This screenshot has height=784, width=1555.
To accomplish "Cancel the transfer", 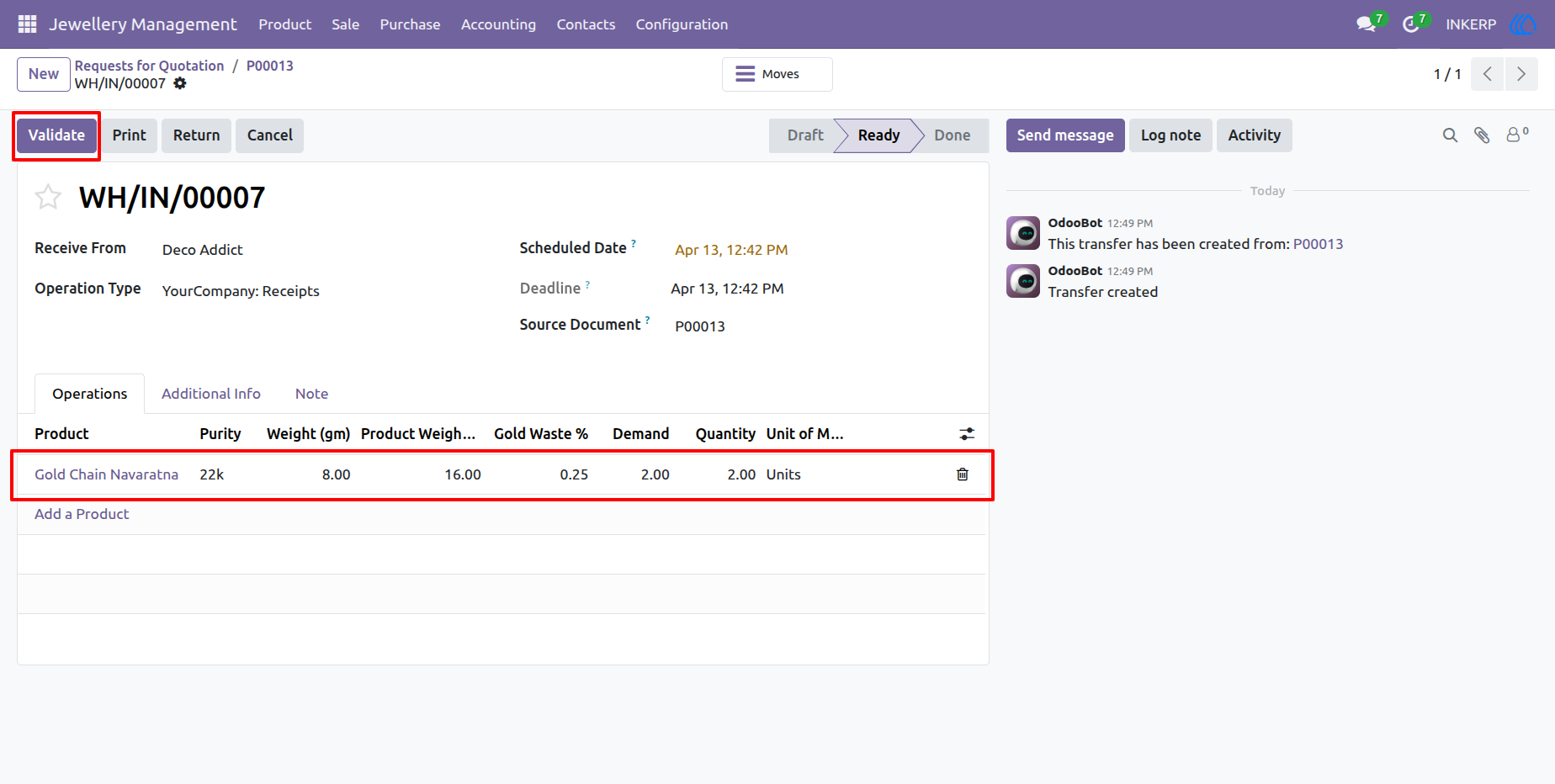I will tap(270, 135).
